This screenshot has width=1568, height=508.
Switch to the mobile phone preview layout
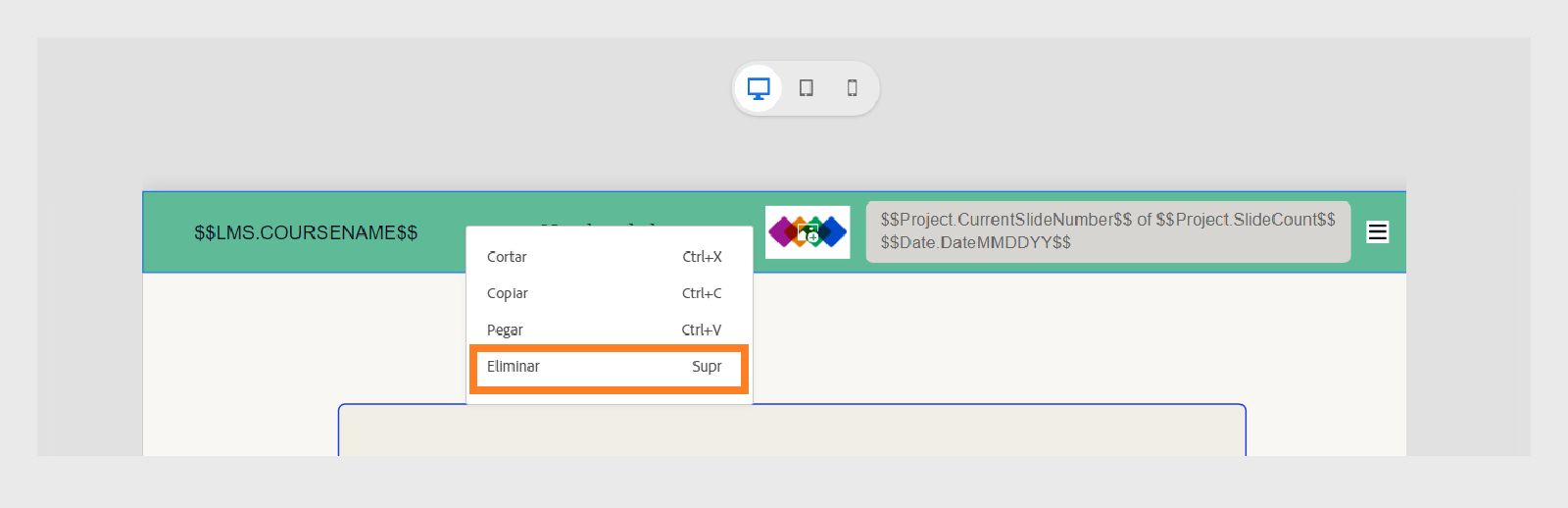853,88
